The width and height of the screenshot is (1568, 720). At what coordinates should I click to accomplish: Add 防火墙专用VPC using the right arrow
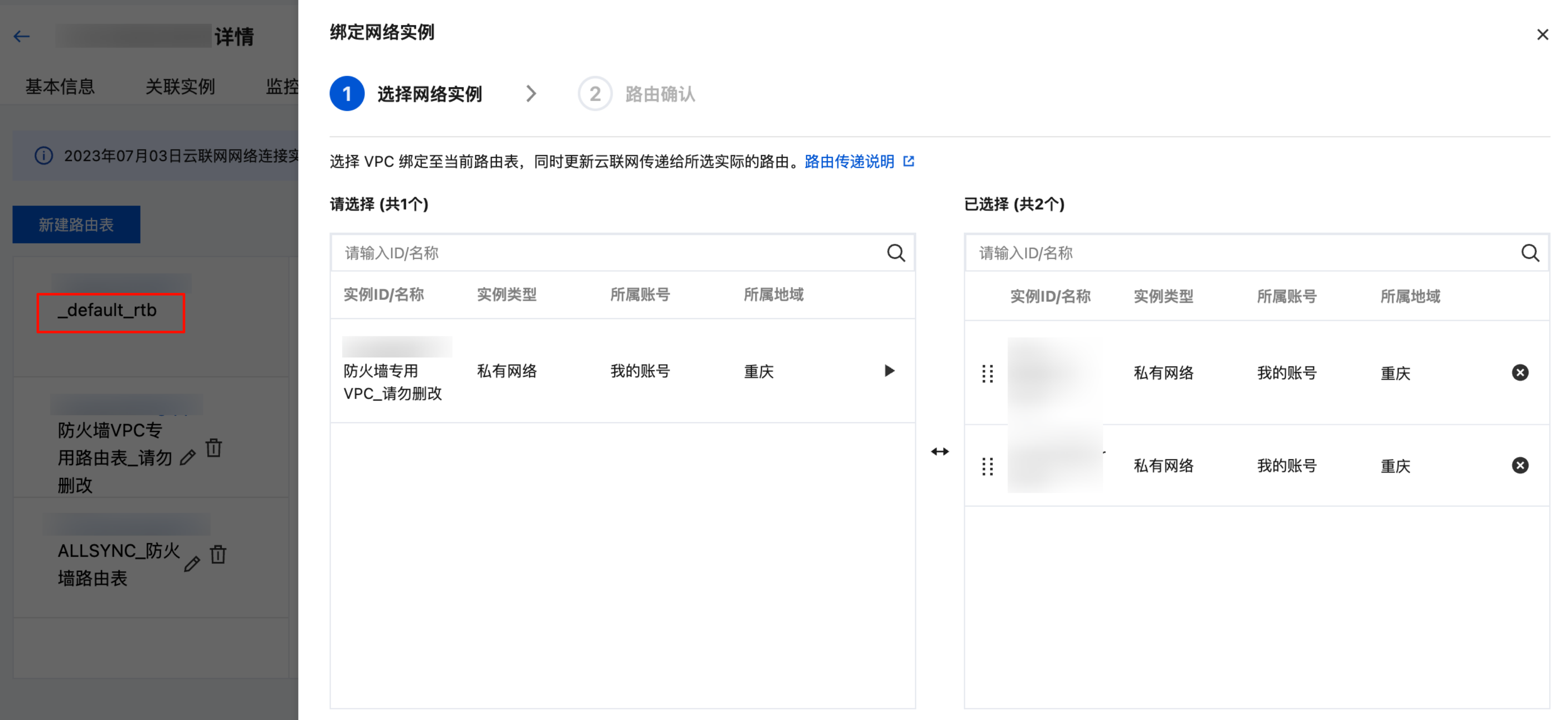coord(889,371)
